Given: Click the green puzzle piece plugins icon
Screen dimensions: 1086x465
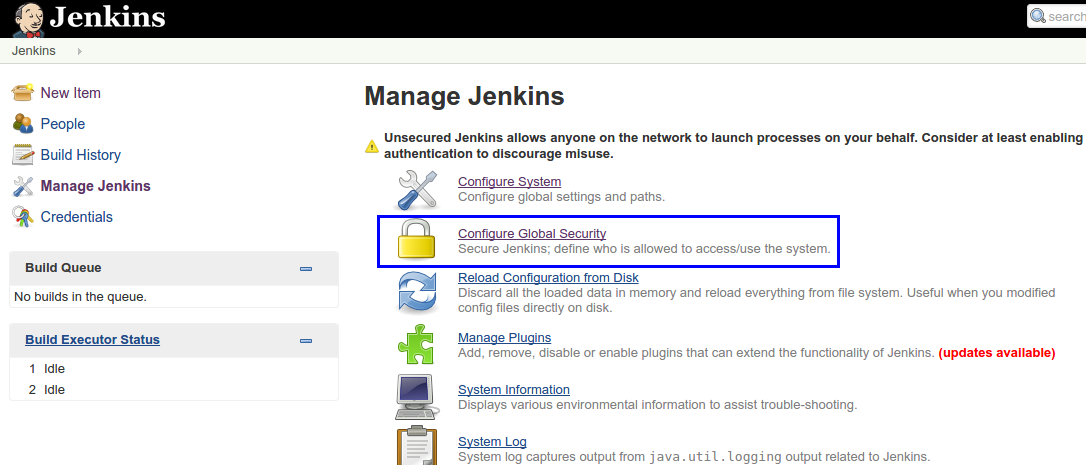Looking at the screenshot, I should pos(416,344).
